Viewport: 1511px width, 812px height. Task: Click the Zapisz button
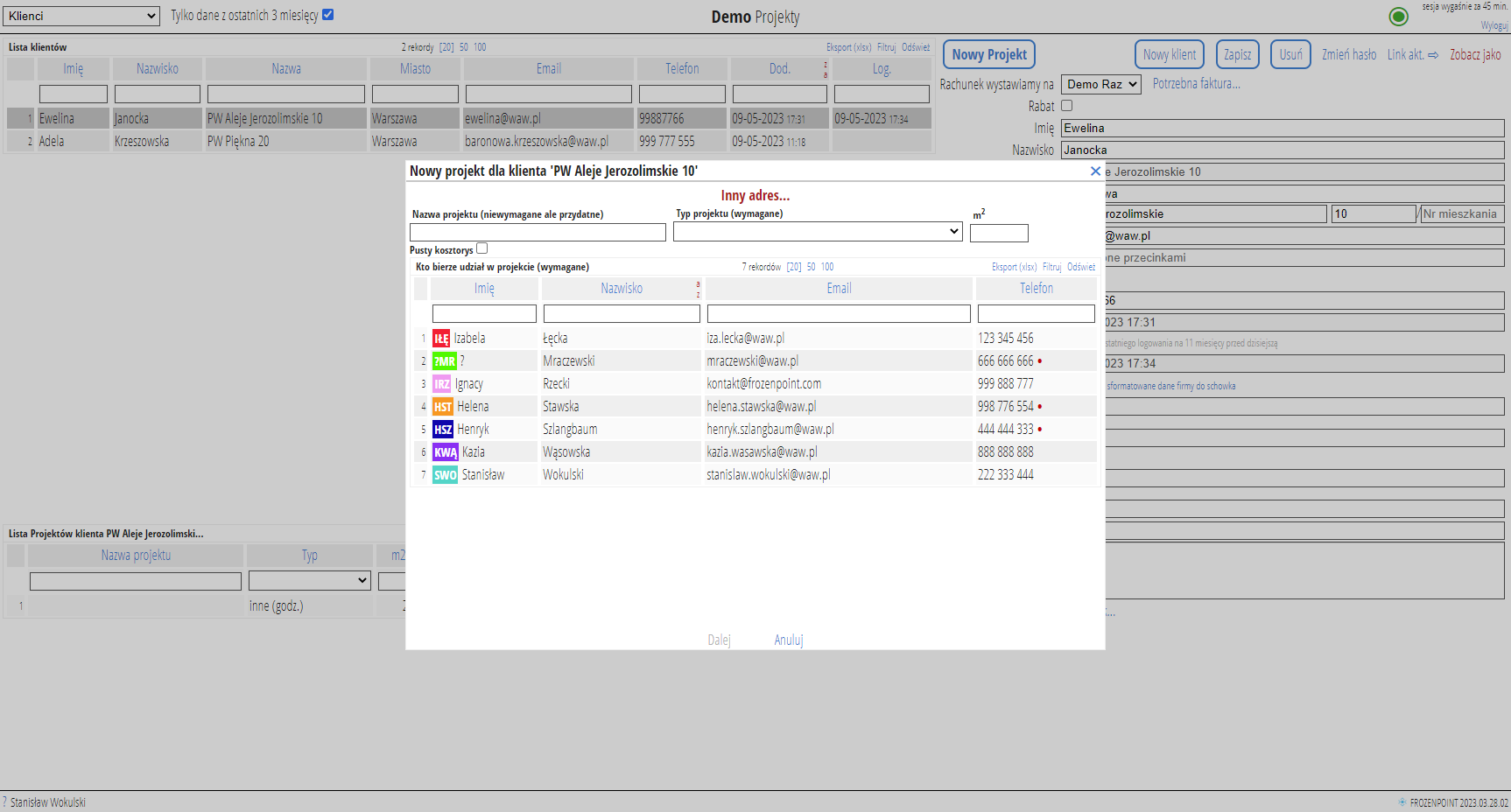[x=1237, y=54]
